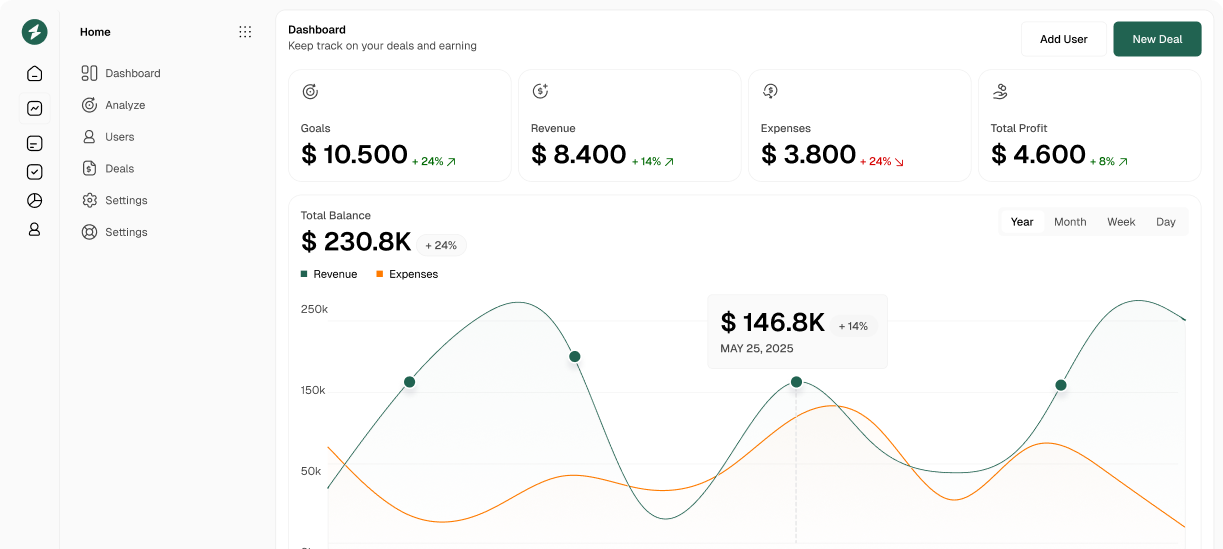
Task: Open the grid dots menu beside Home
Action: 245,32
